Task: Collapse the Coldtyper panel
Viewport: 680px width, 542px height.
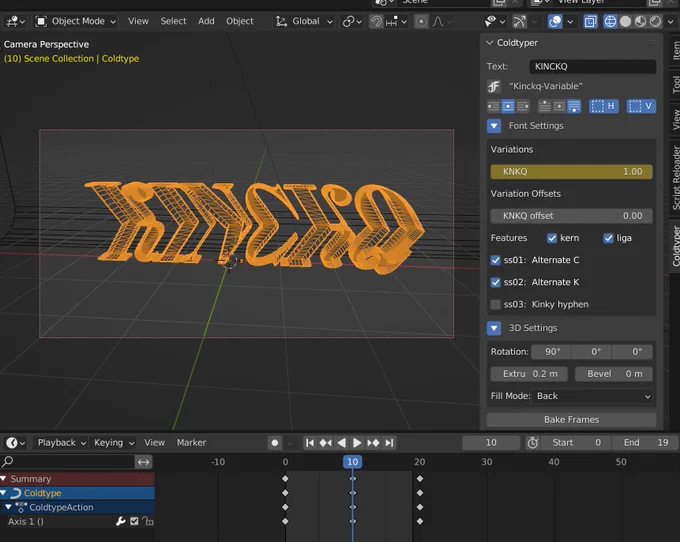Action: [490, 43]
